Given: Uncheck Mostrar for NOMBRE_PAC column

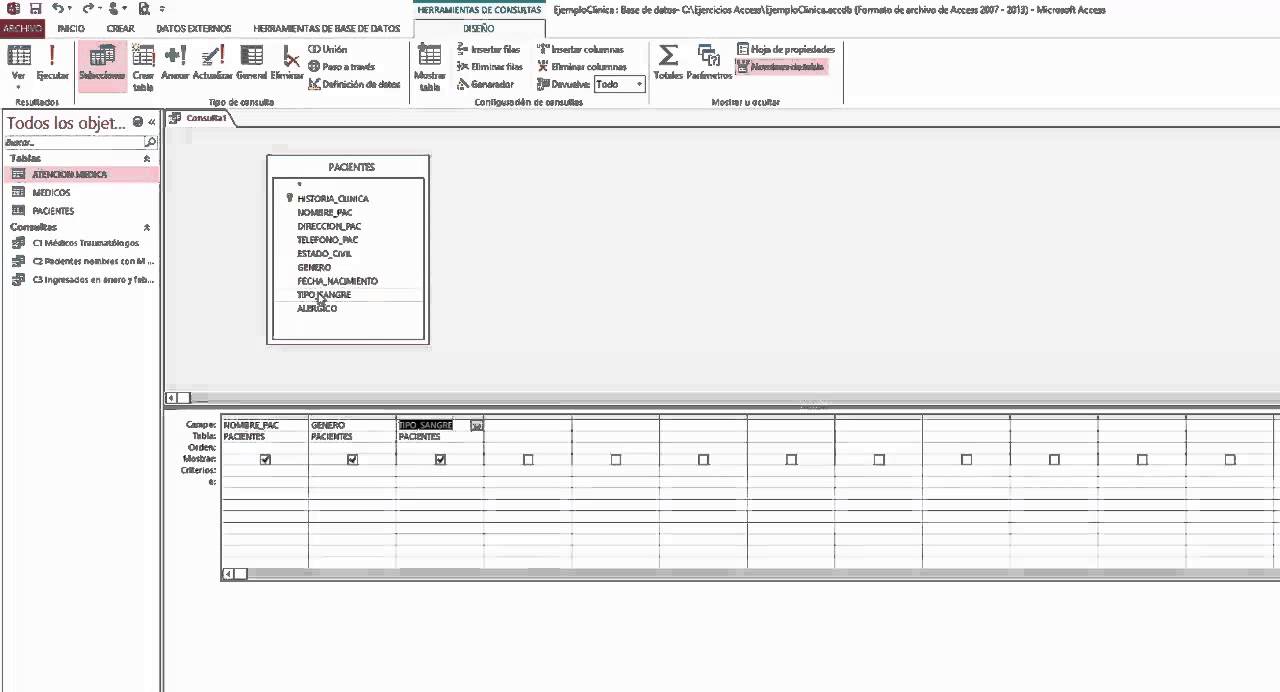Looking at the screenshot, I should click(x=265, y=460).
